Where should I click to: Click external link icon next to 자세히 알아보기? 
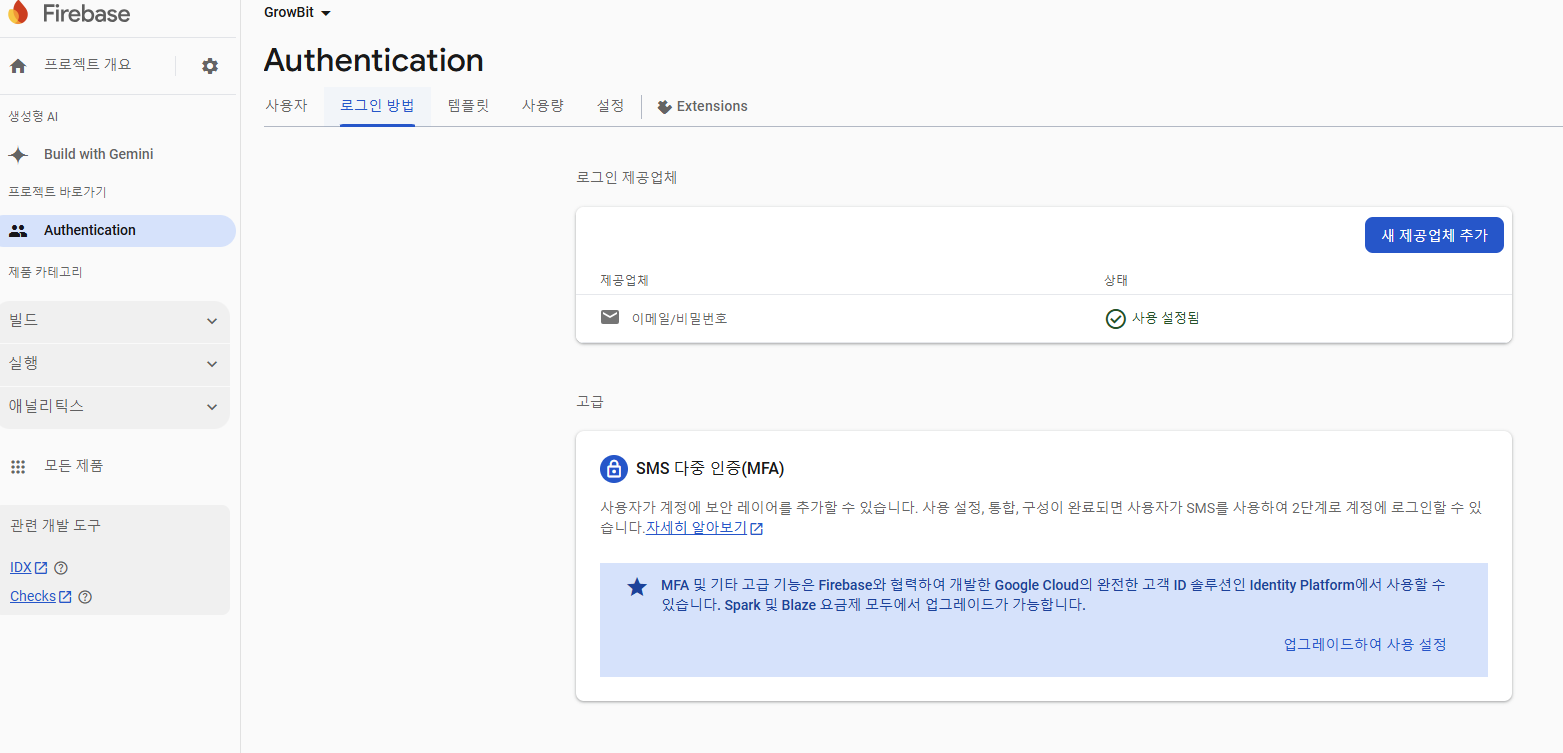(757, 529)
